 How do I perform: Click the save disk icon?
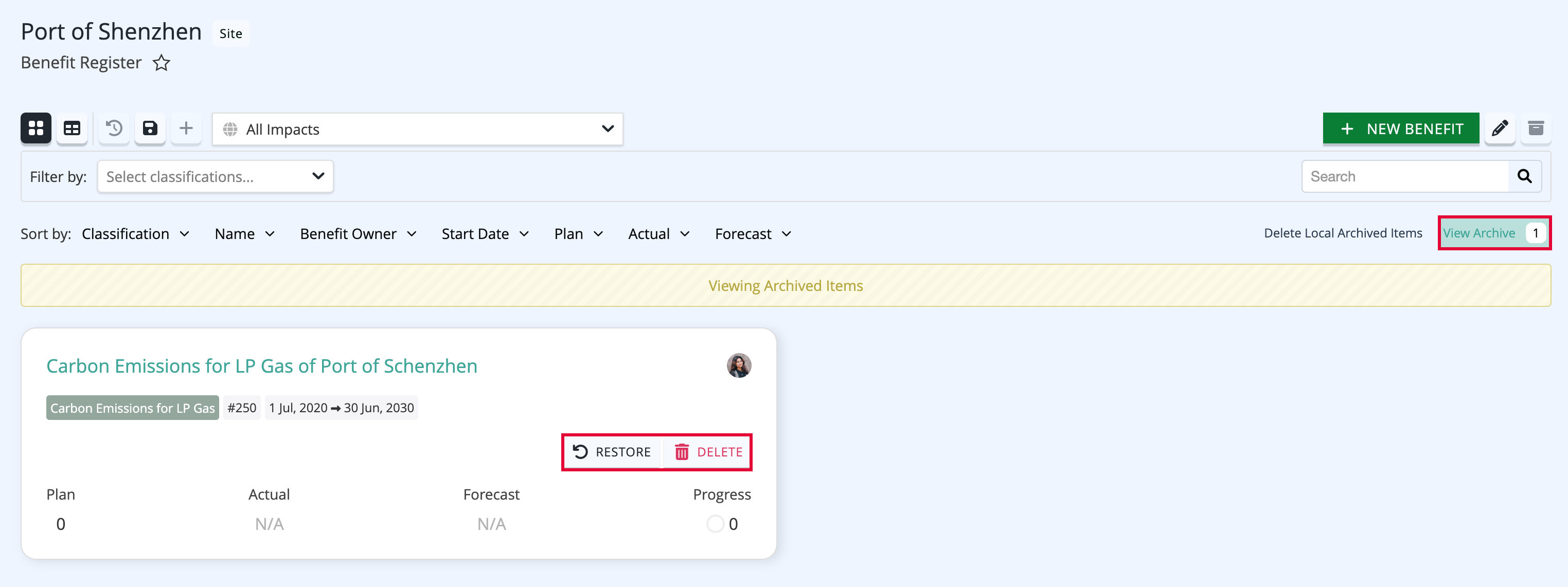click(x=150, y=129)
